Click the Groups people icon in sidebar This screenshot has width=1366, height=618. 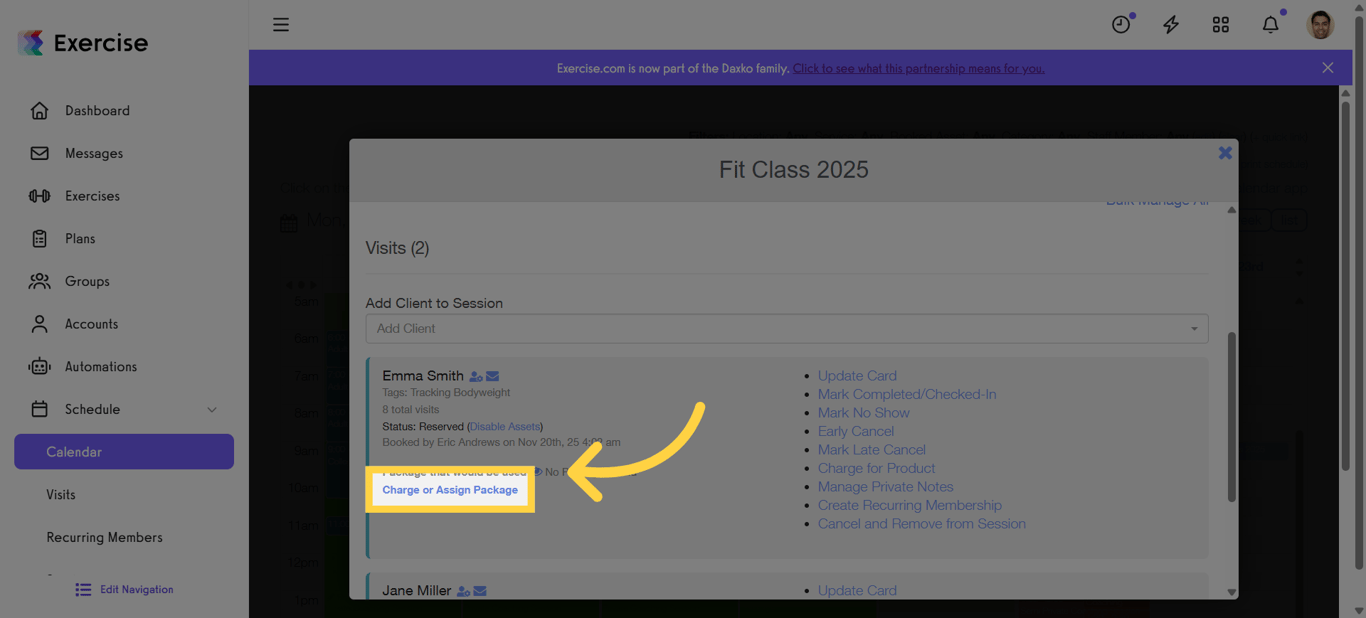coord(39,281)
